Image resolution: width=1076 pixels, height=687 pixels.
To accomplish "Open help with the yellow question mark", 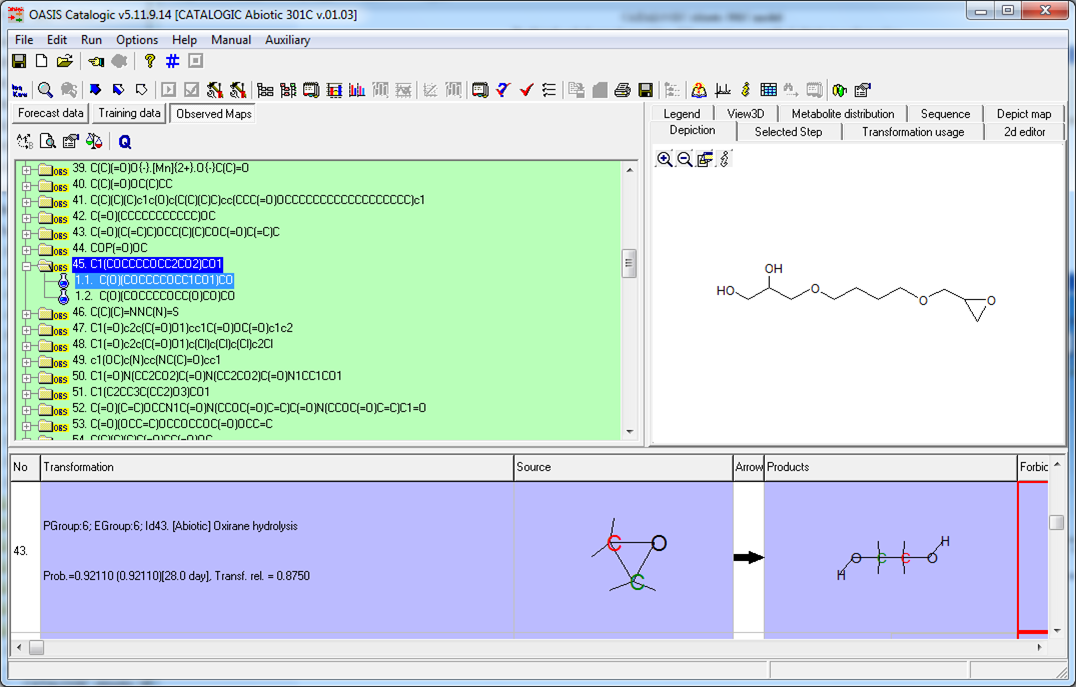I will (150, 61).
